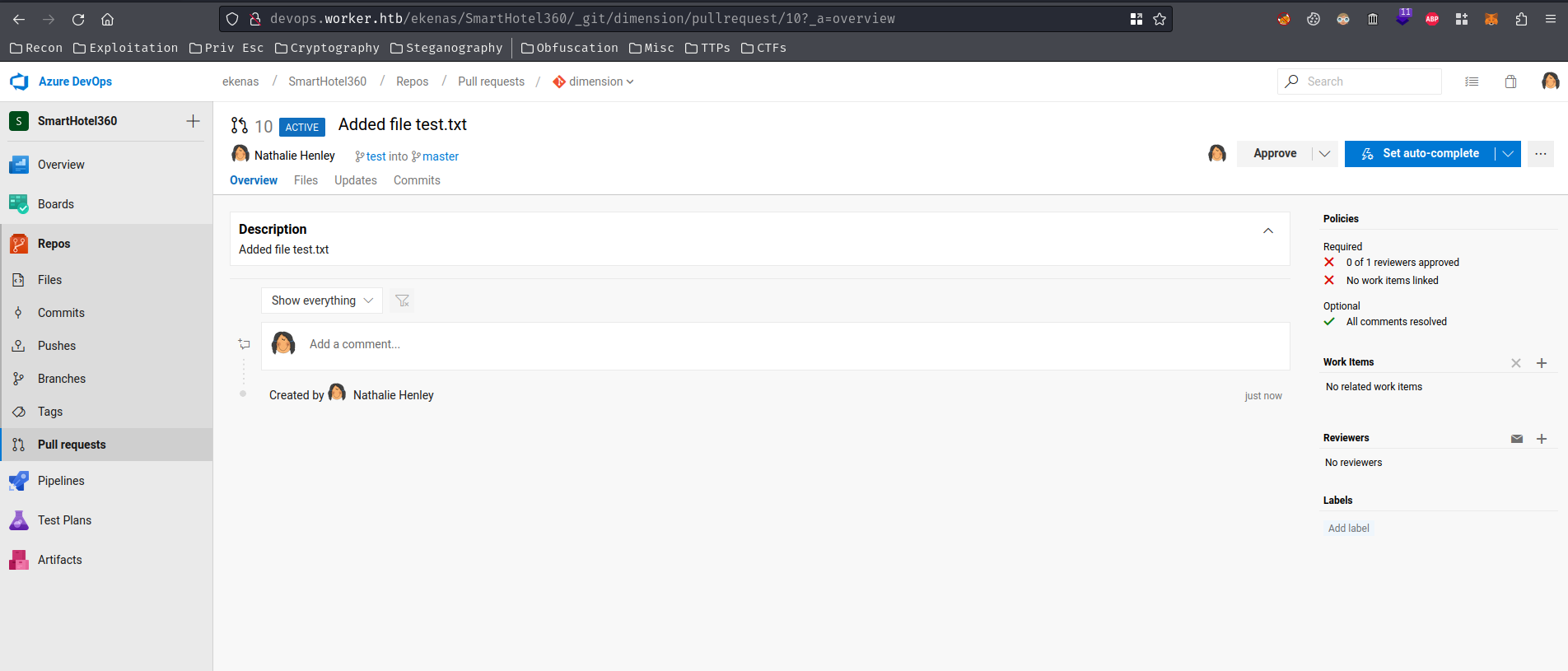Open the work items list icon in header
Image resolution: width=1568 pixels, height=671 pixels.
(1472, 82)
